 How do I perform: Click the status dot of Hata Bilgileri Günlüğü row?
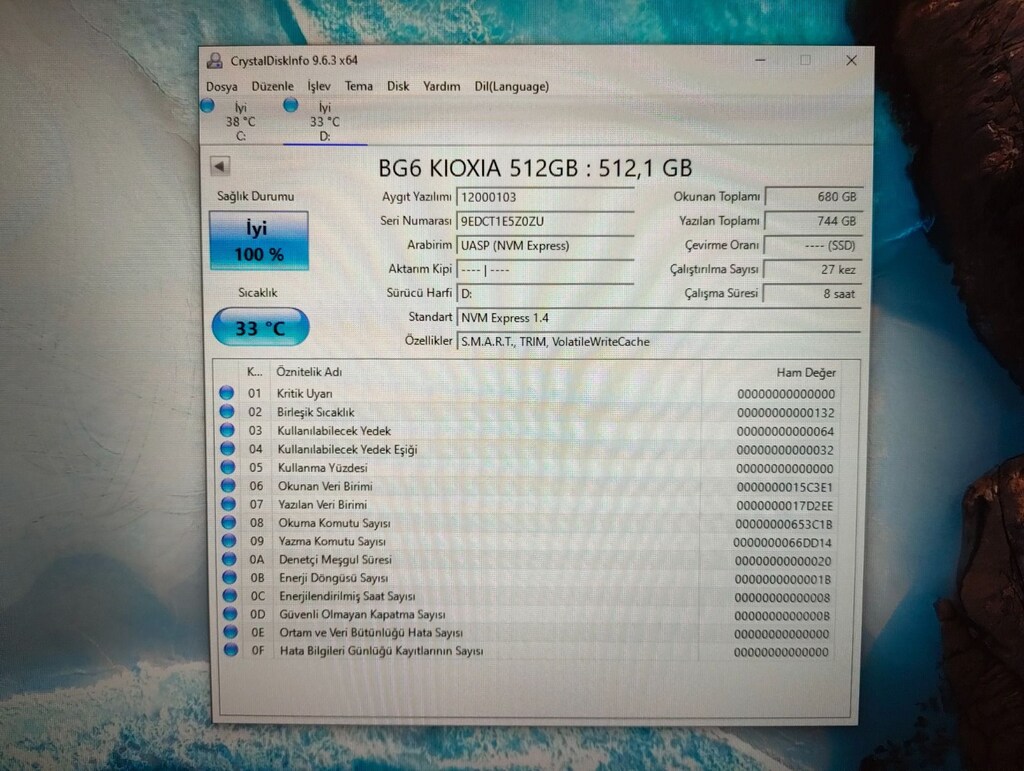point(231,650)
